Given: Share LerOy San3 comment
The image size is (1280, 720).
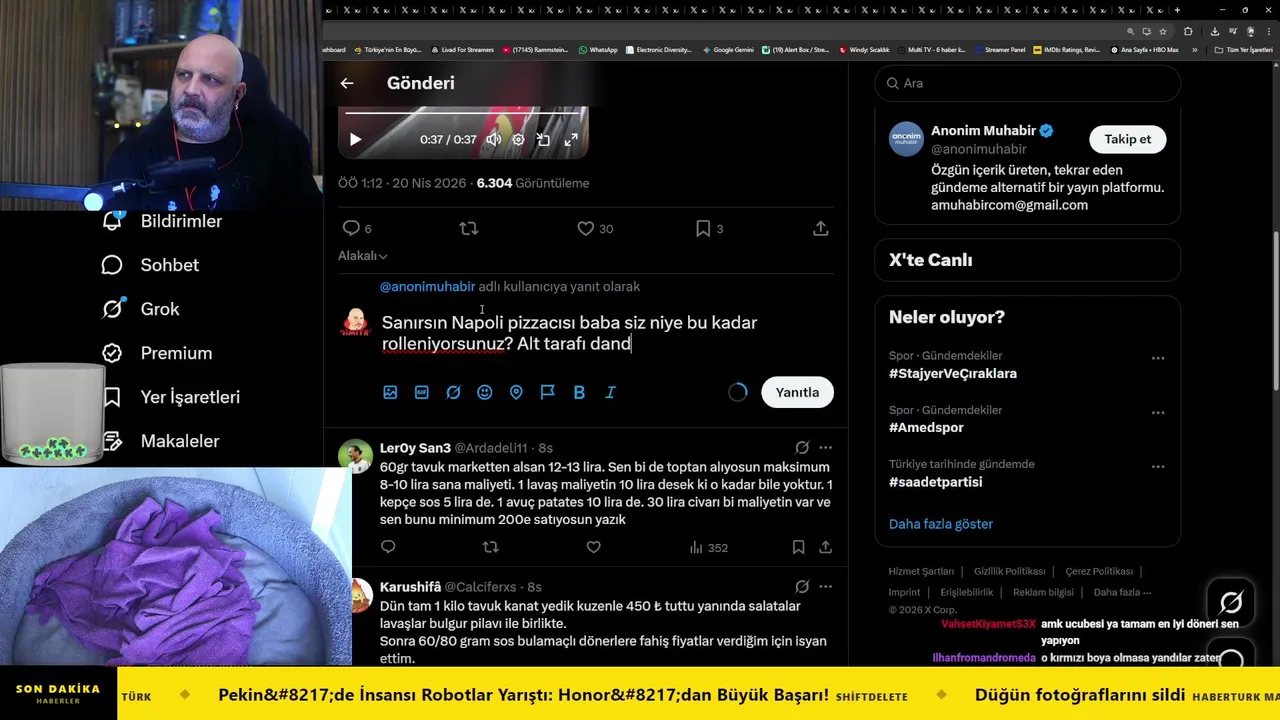Looking at the screenshot, I should click(825, 547).
